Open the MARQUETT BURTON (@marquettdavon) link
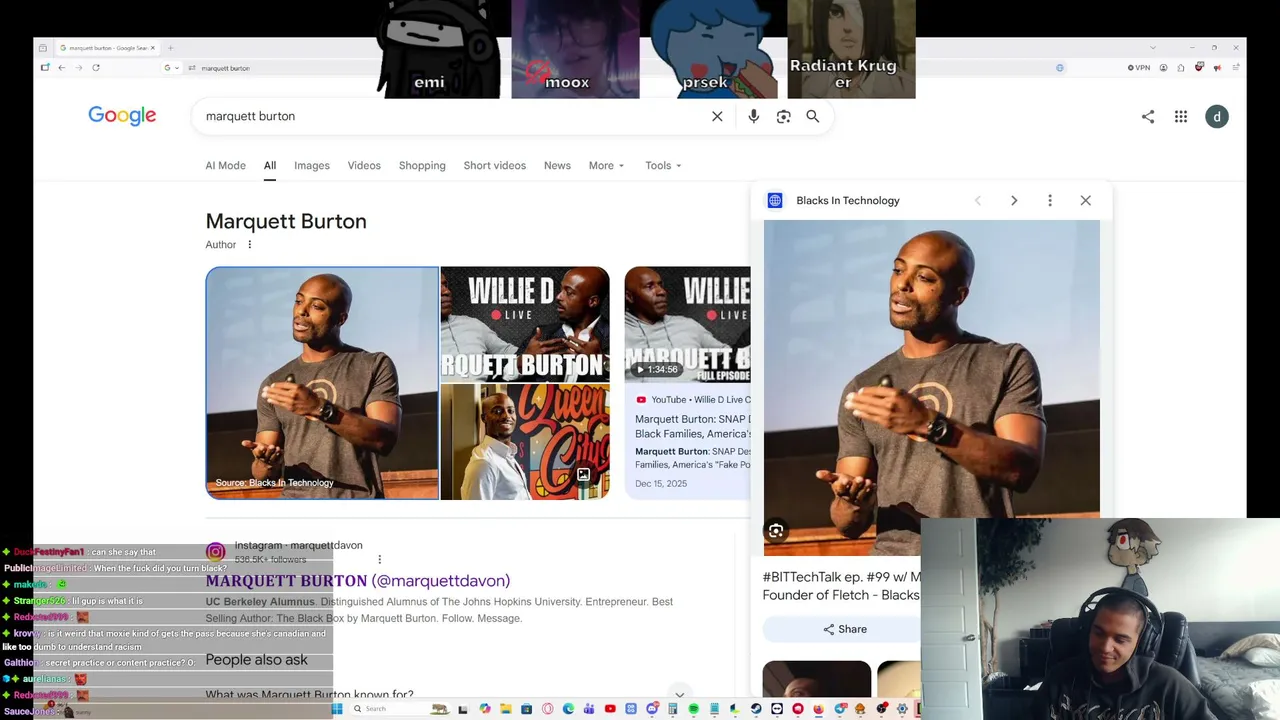Image resolution: width=1280 pixels, height=720 pixels. pos(358,581)
